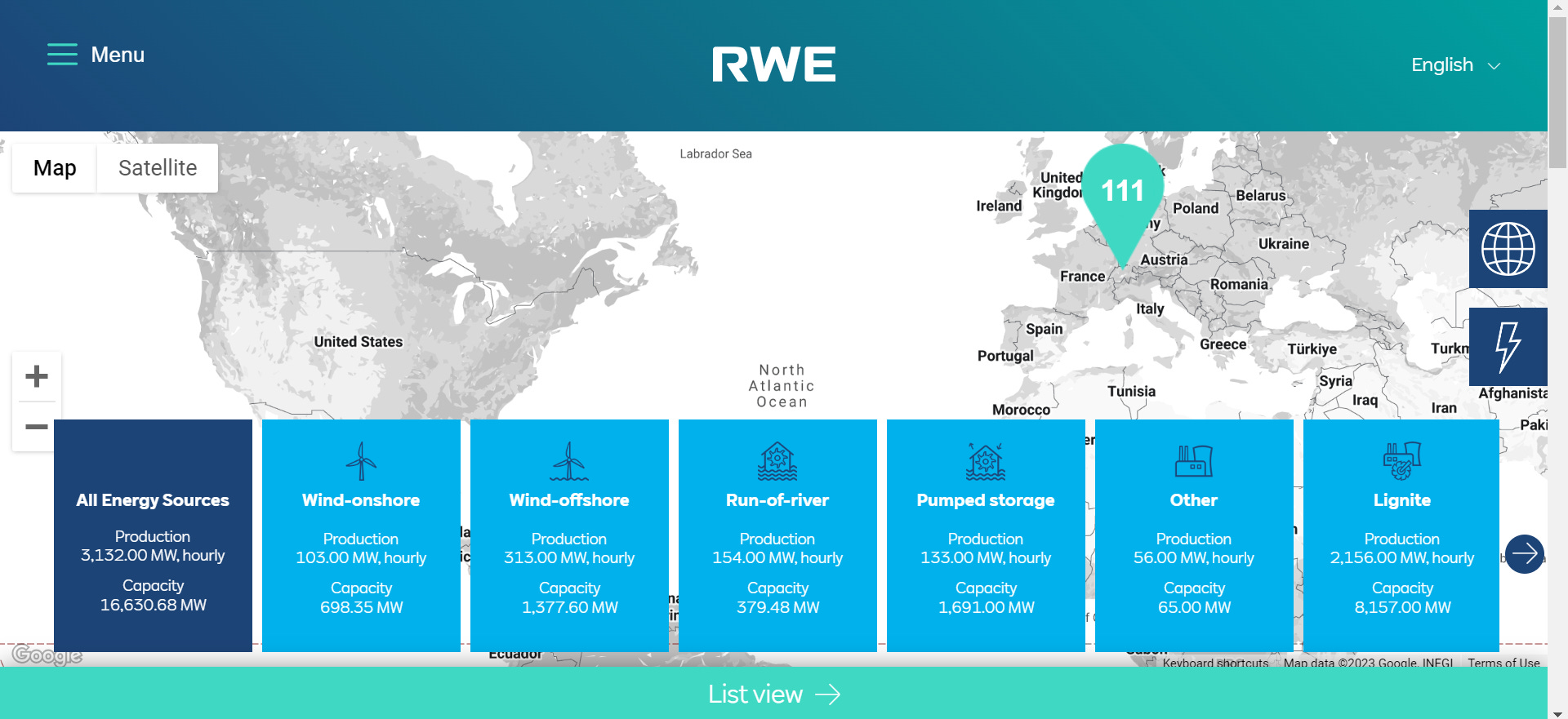Select the All Energy Sources card

153,535
